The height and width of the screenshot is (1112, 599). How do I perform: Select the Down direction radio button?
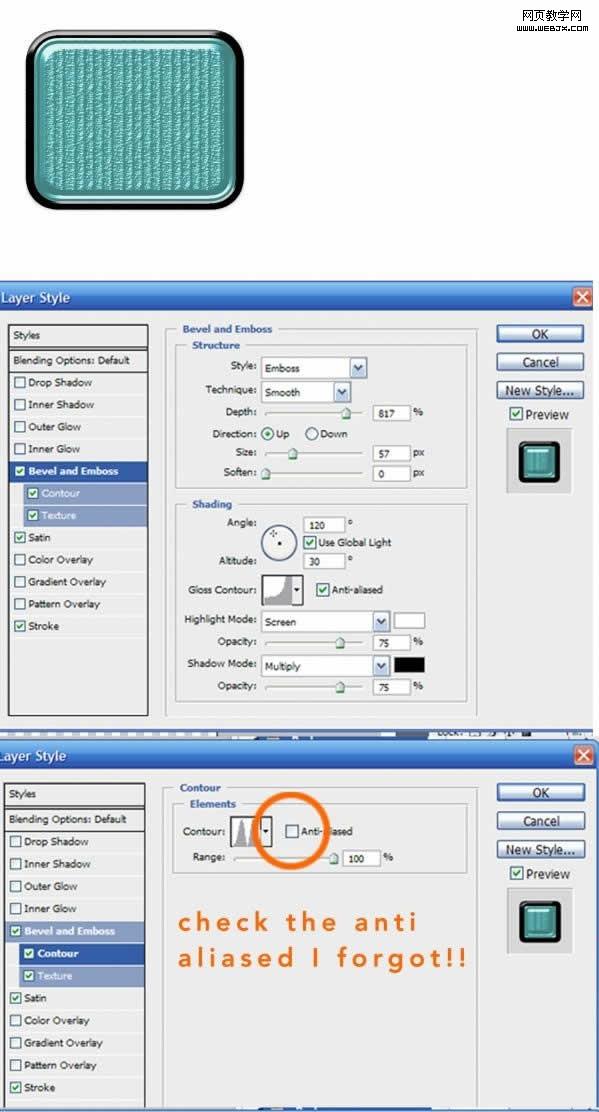click(310, 433)
